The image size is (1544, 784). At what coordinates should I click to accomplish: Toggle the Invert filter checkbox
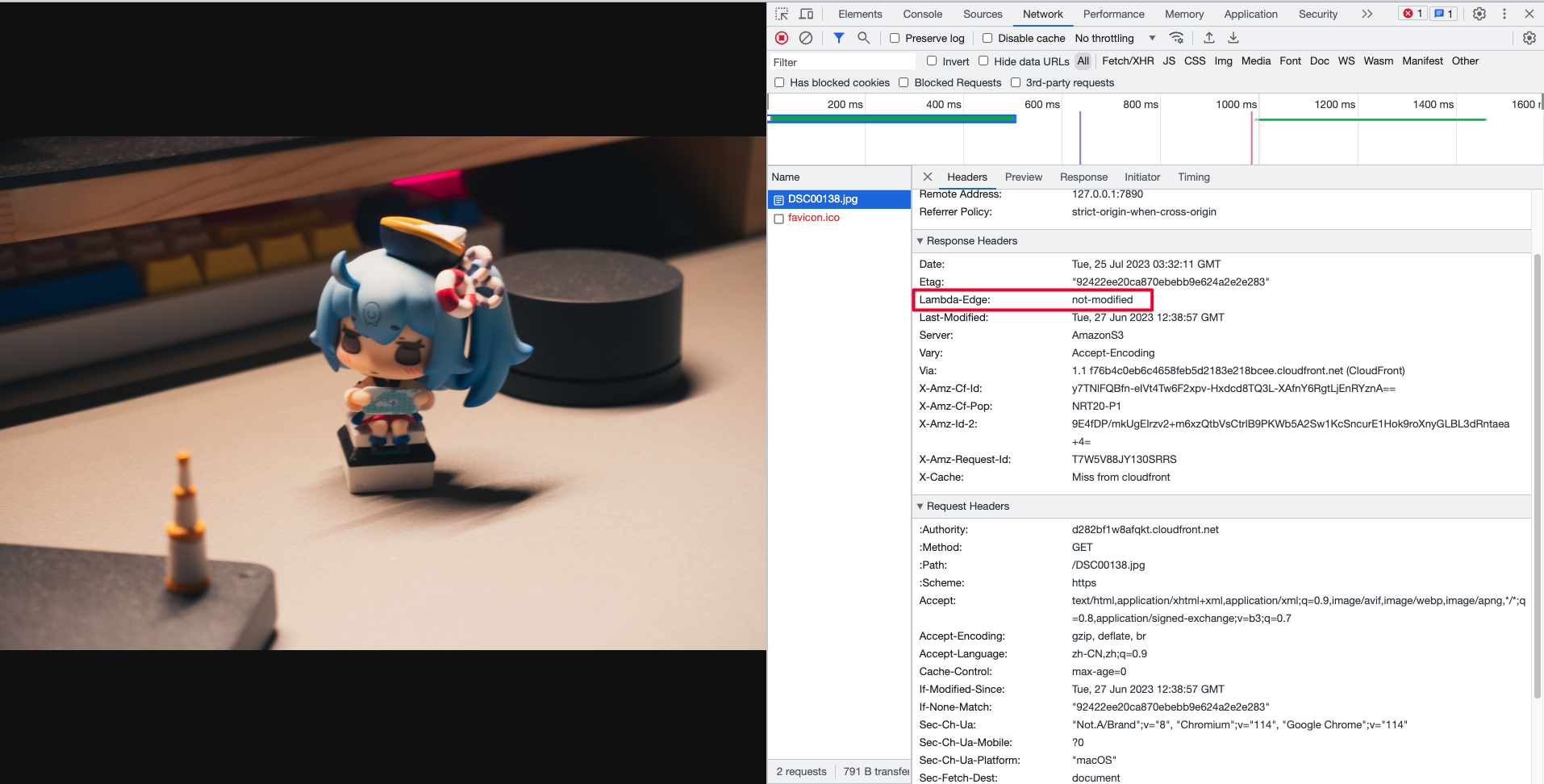[x=932, y=60]
